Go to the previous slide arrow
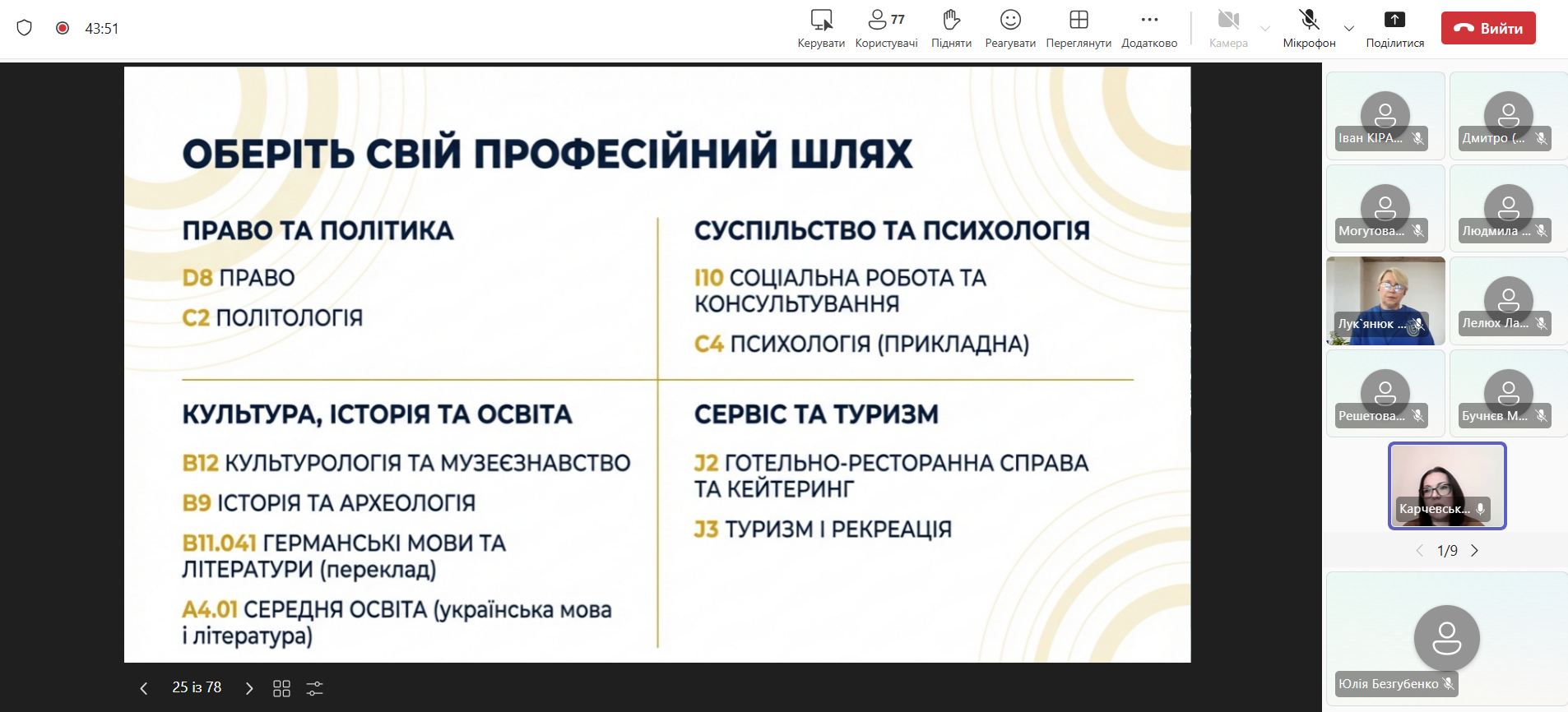Screen dimensions: 1568x712 coord(144,688)
